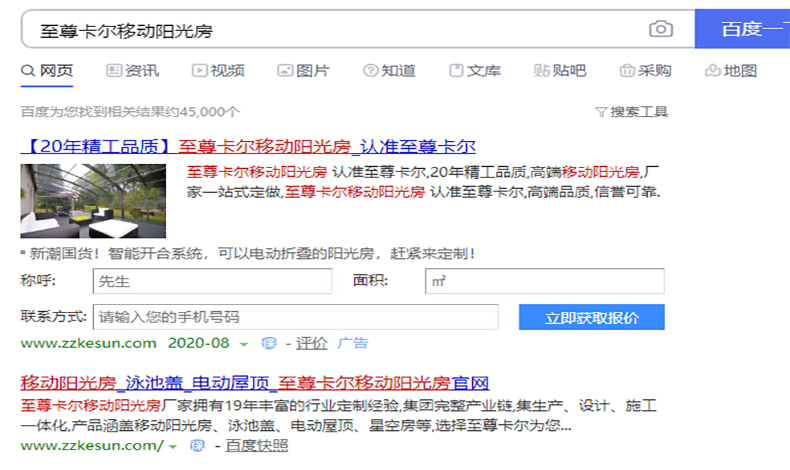
Task: Click the 搜索工具 funnel icon
Action: [601, 112]
